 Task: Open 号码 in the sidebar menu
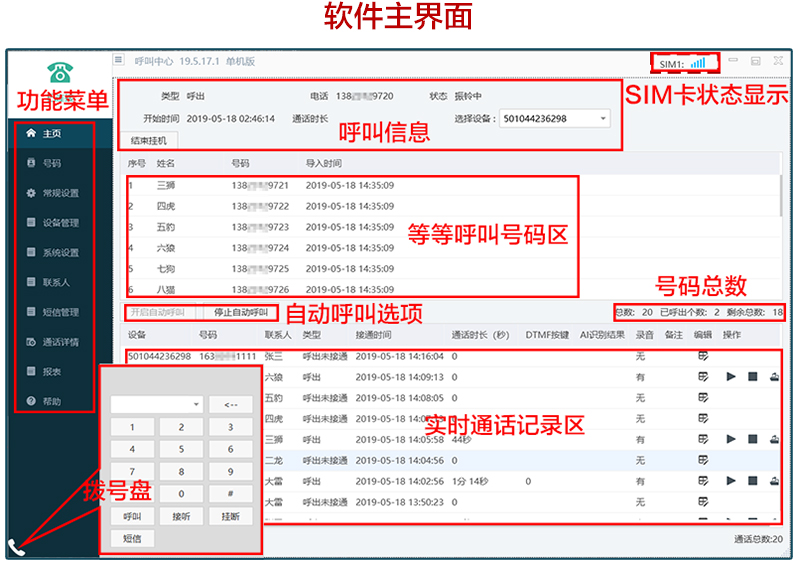click(x=50, y=162)
